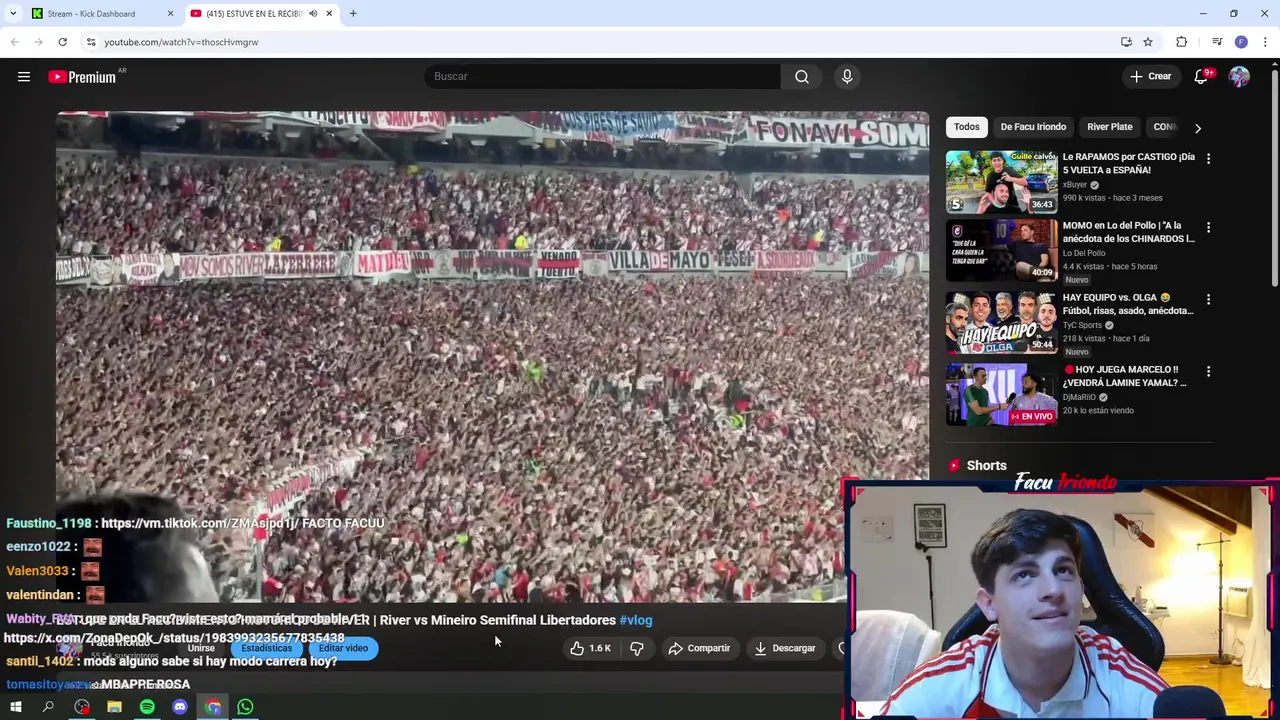The height and width of the screenshot is (720, 1280).
Task: Close the Kick Dashboard tab
Action: click(x=170, y=14)
